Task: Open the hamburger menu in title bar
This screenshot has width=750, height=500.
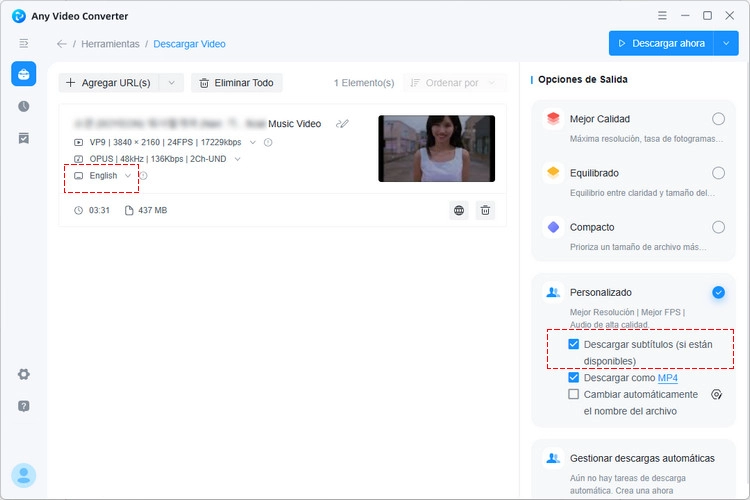Action: pyautogui.click(x=662, y=16)
